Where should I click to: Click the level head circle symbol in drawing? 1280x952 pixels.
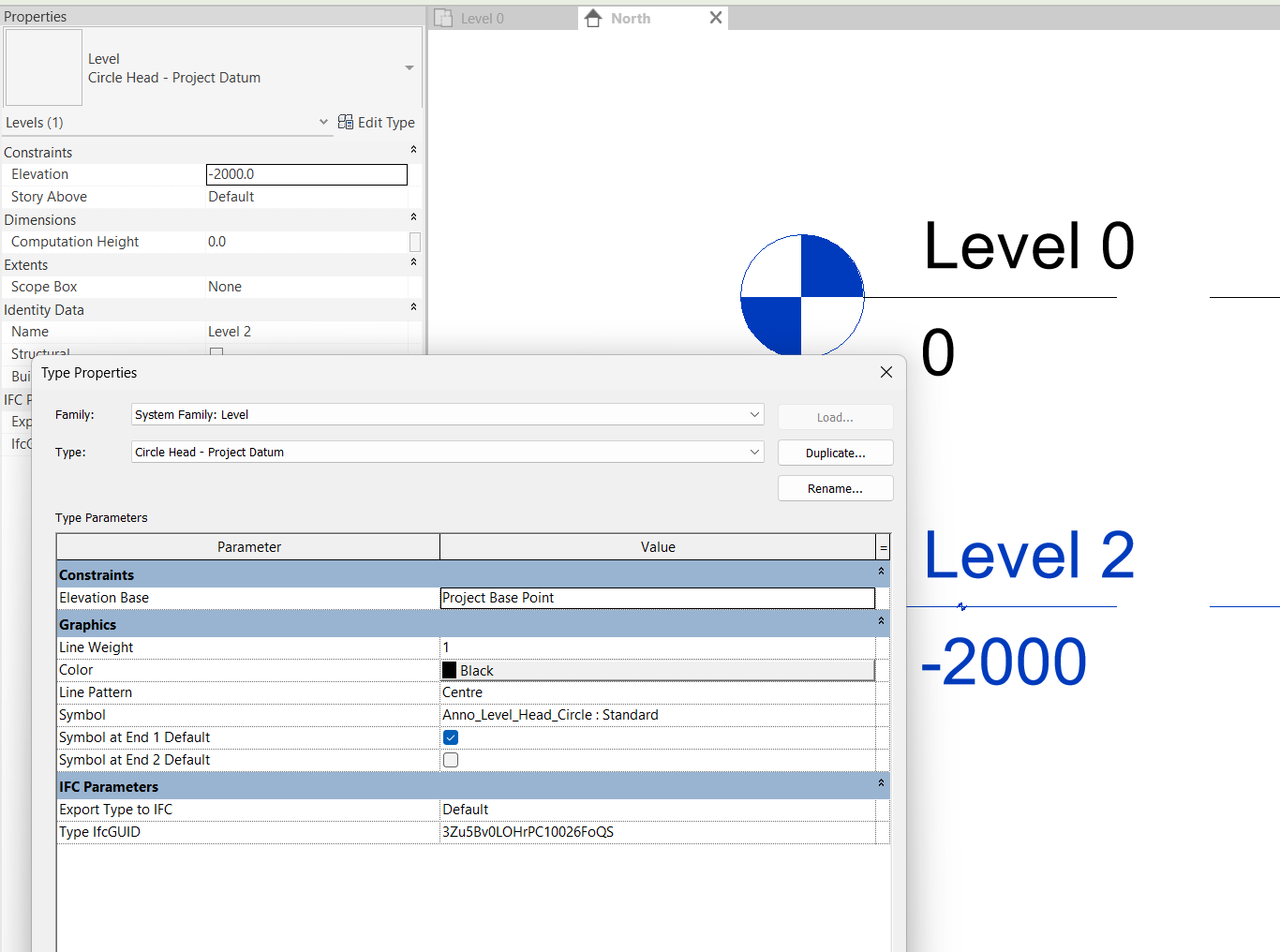(x=802, y=295)
